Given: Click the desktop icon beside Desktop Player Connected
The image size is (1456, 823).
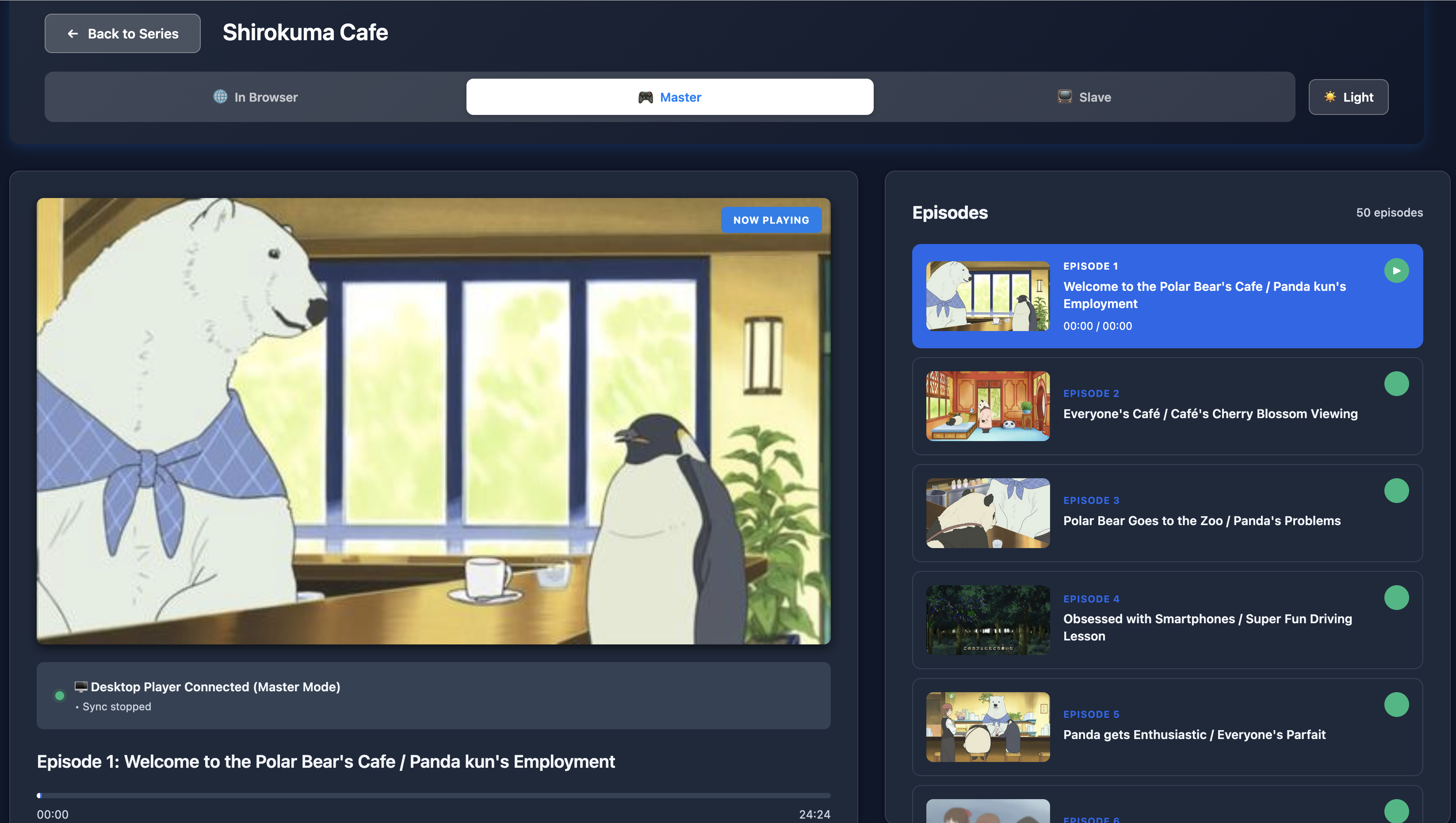Looking at the screenshot, I should [81, 686].
